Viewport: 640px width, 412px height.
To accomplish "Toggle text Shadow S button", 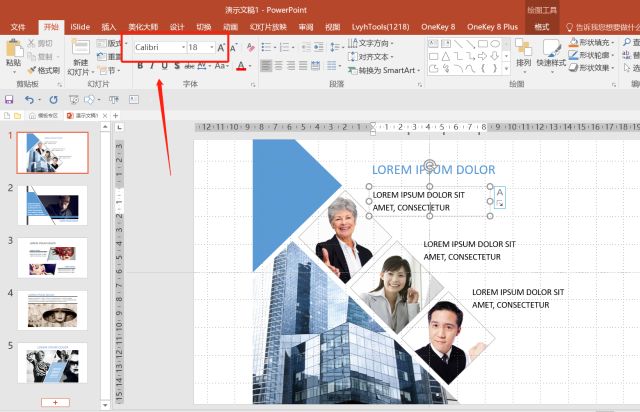I will coord(177,65).
